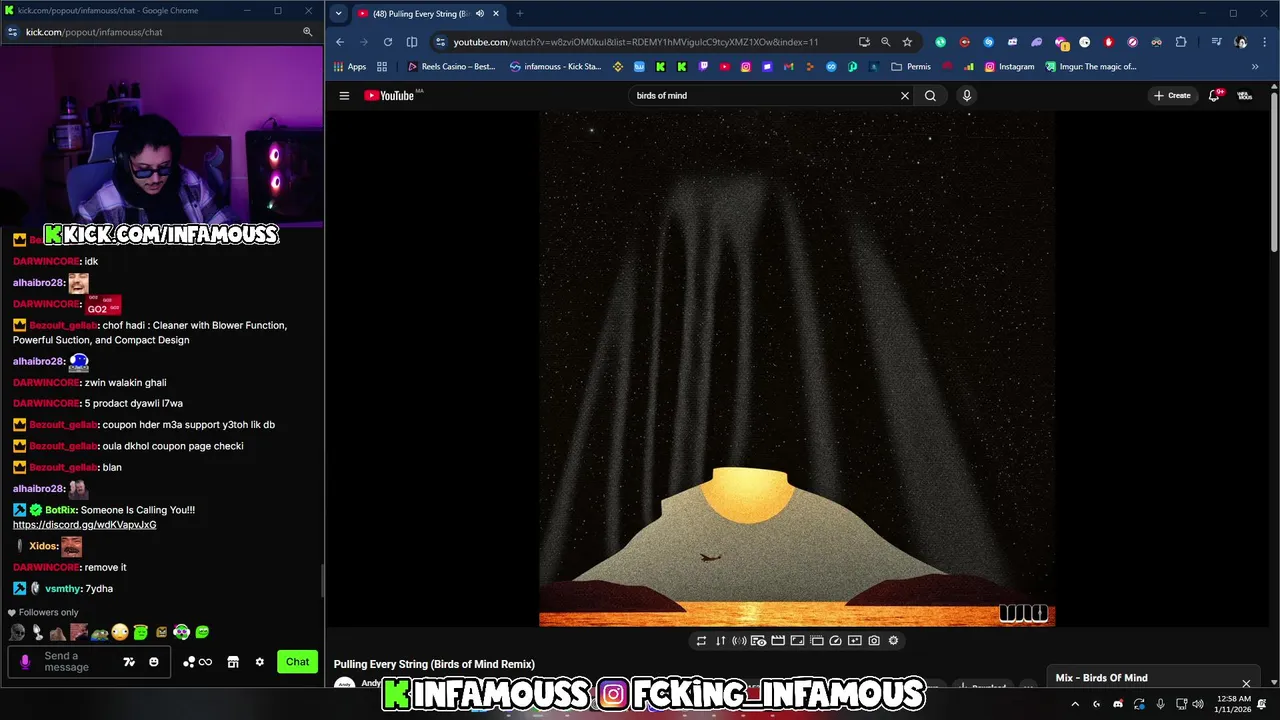Toggle cinema mode clapperboard icon
Image resolution: width=1280 pixels, height=720 pixels.
click(778, 641)
